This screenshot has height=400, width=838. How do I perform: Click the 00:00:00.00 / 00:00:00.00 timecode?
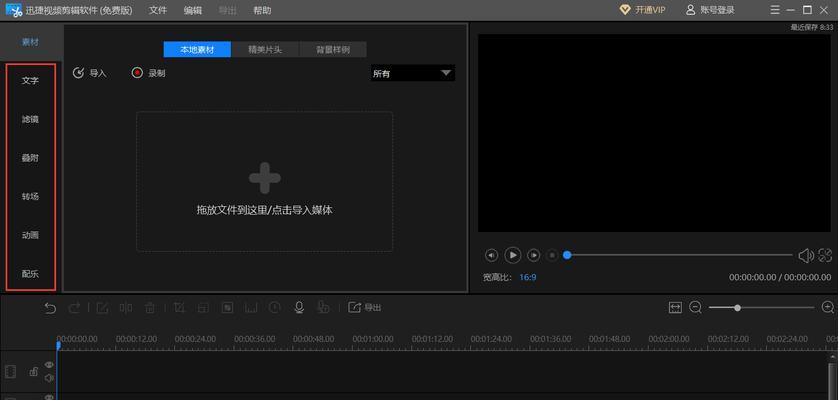tap(780, 277)
